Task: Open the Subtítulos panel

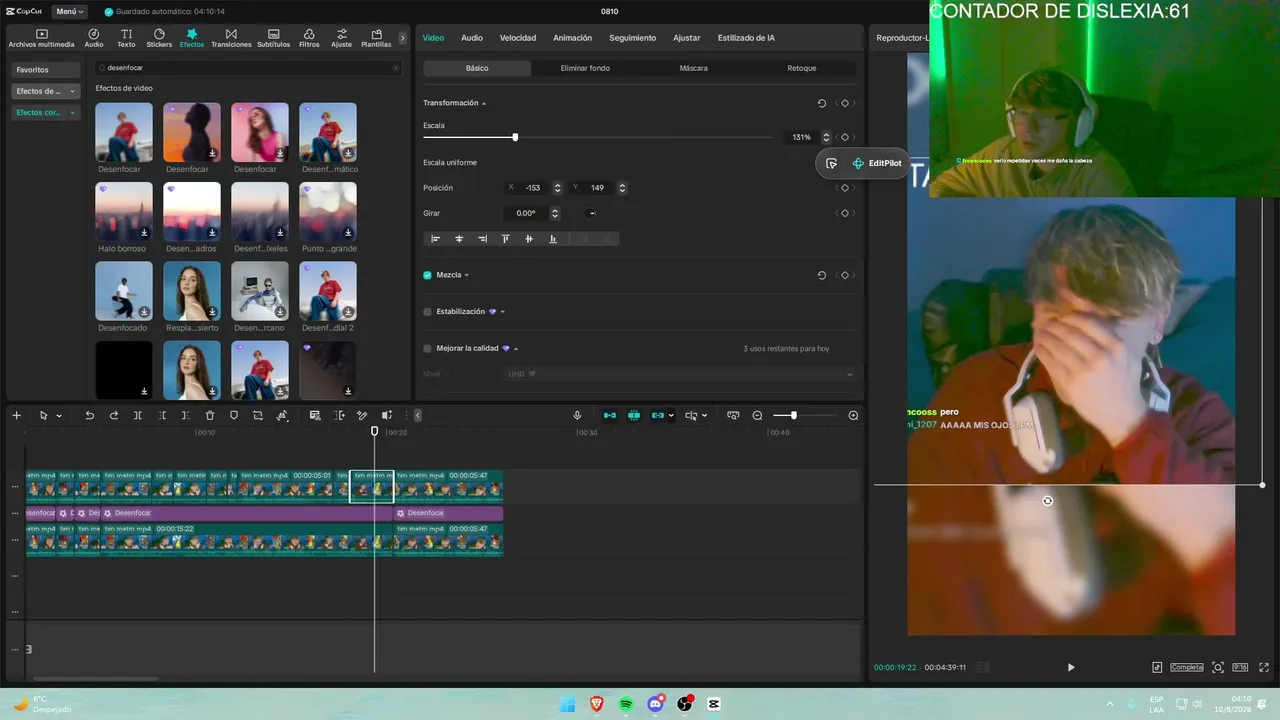Action: pyautogui.click(x=273, y=38)
